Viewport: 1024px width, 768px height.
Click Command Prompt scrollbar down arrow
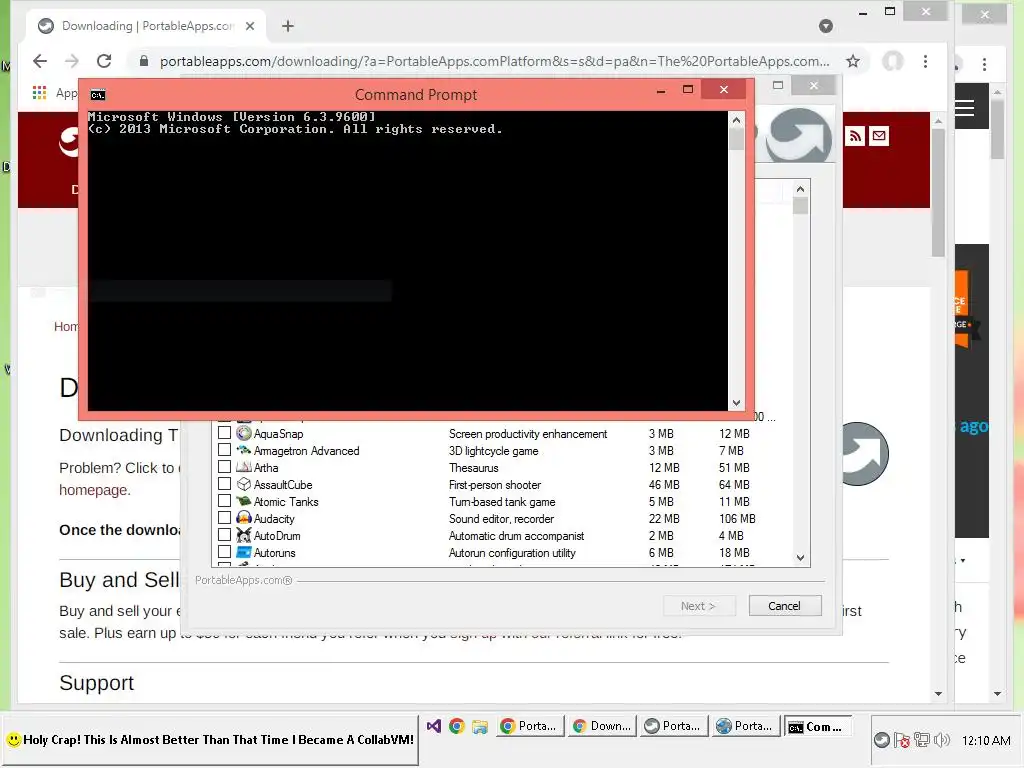[736, 403]
